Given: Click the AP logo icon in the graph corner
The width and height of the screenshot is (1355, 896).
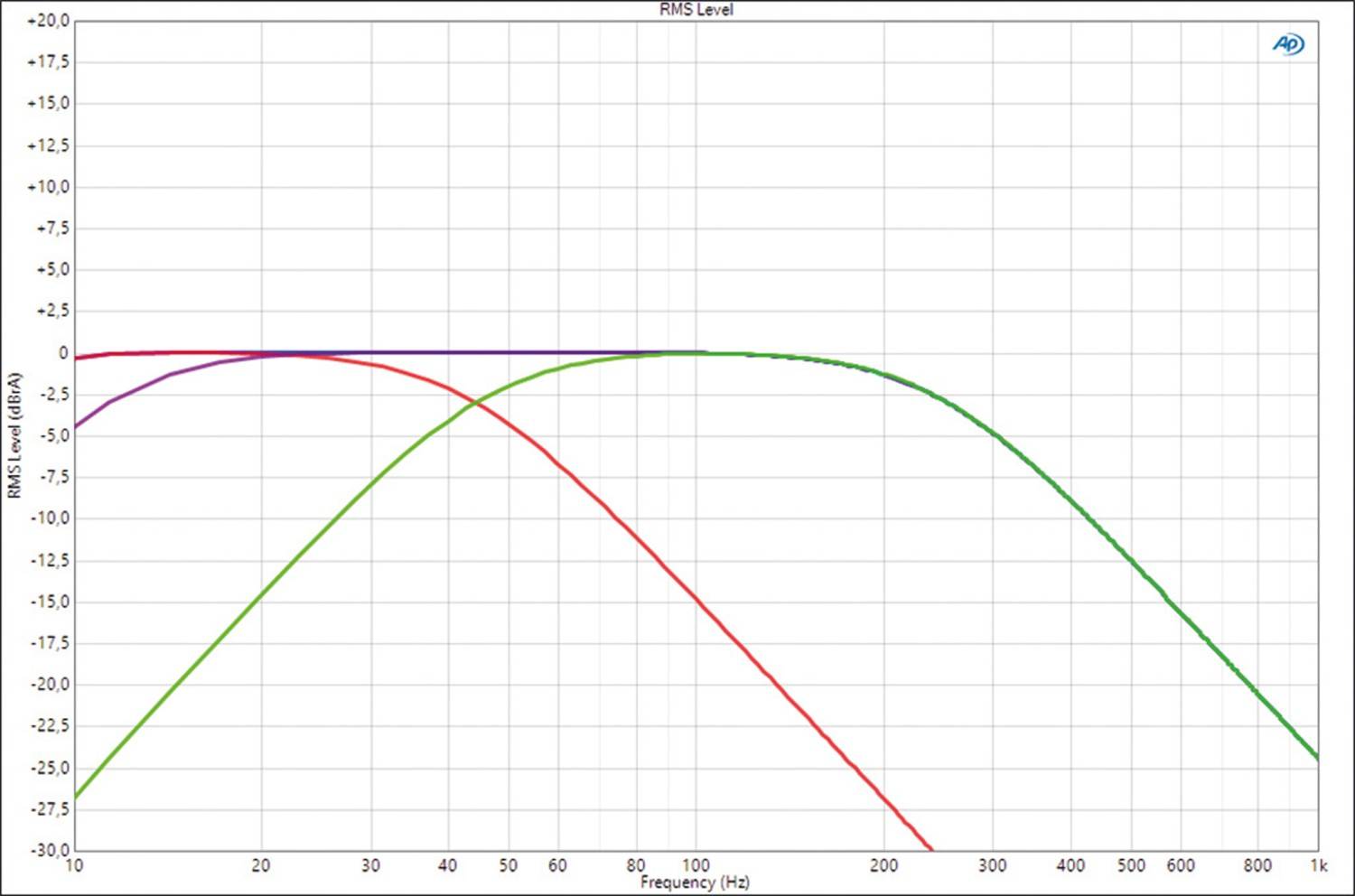Looking at the screenshot, I should click(1288, 43).
